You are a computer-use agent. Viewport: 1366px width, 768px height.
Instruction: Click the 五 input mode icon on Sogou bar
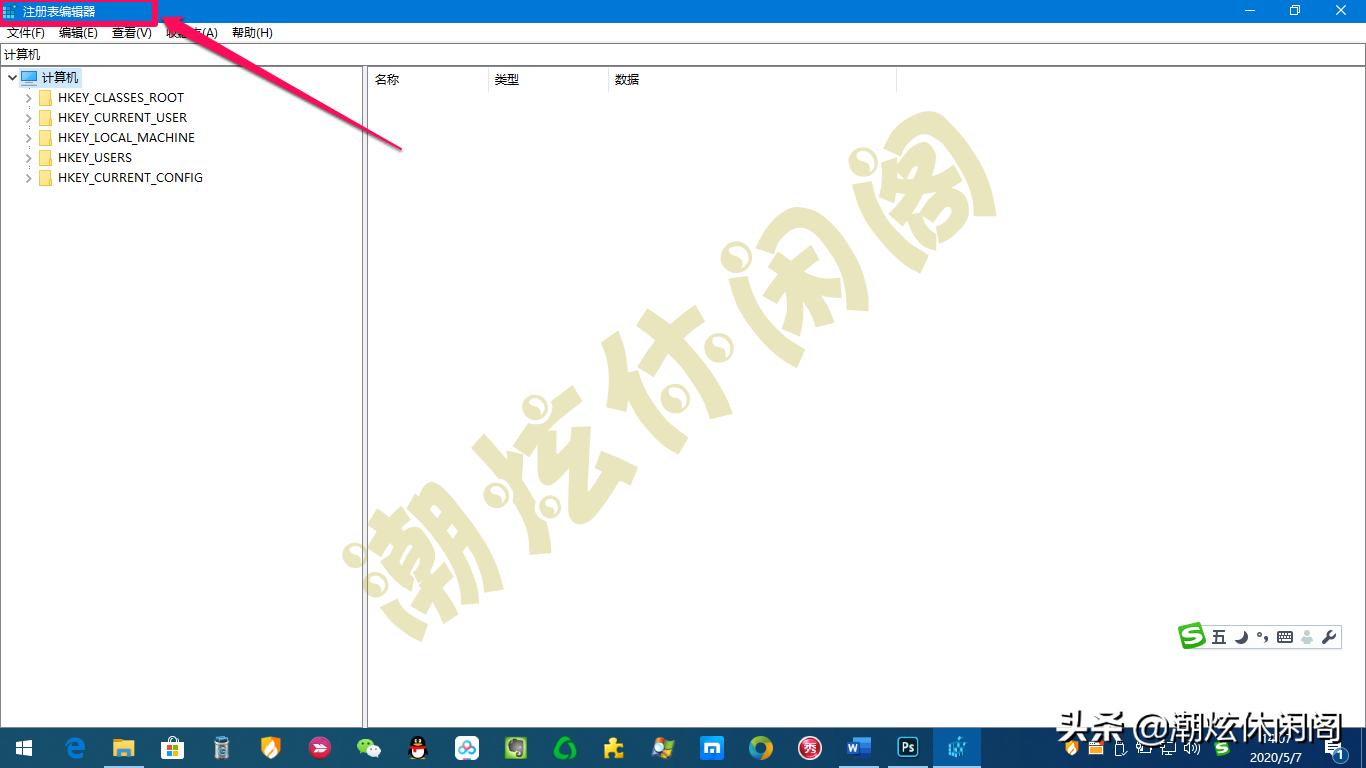[x=1217, y=637]
